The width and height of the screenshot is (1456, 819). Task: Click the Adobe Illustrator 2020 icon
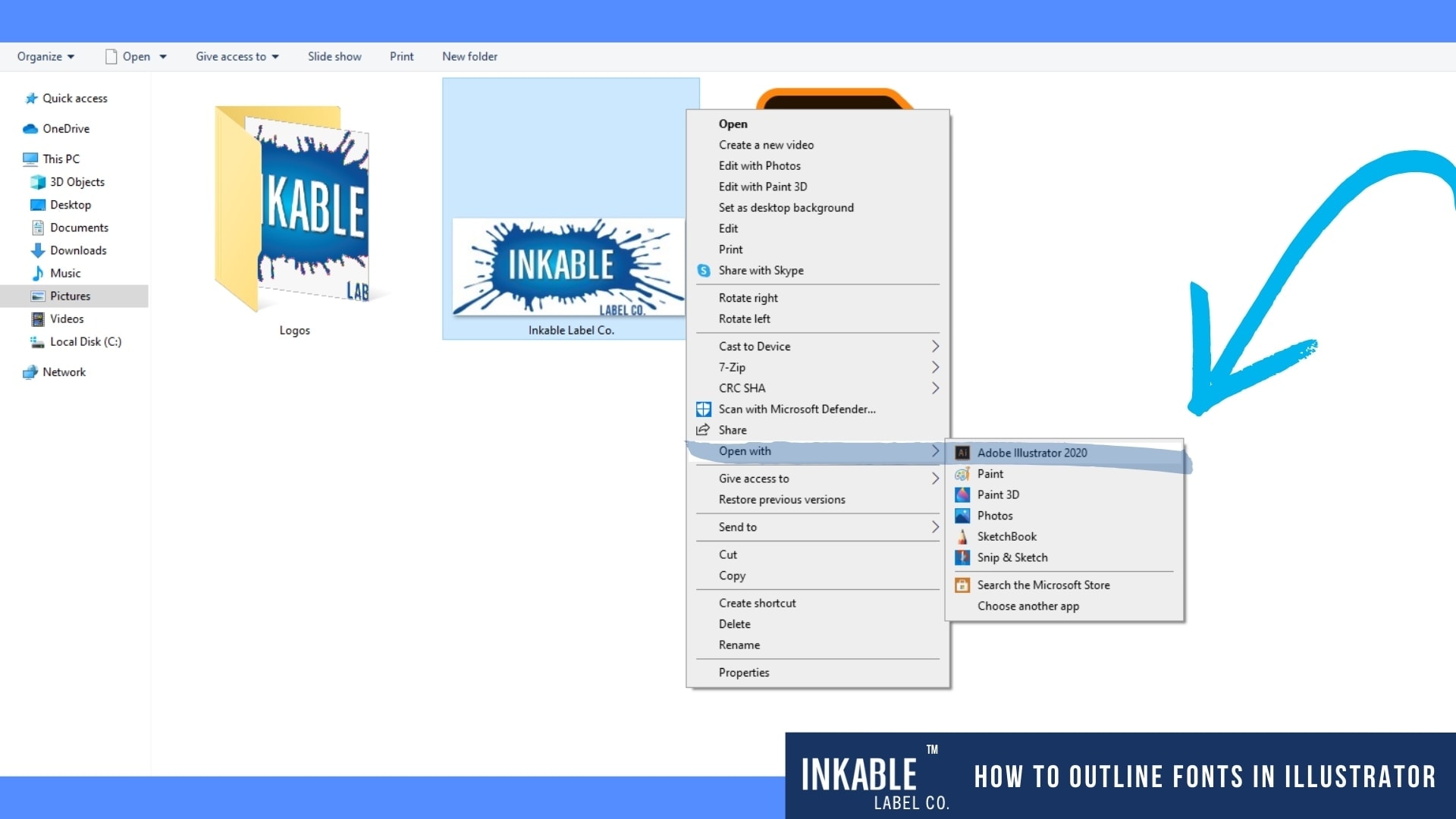(x=962, y=453)
